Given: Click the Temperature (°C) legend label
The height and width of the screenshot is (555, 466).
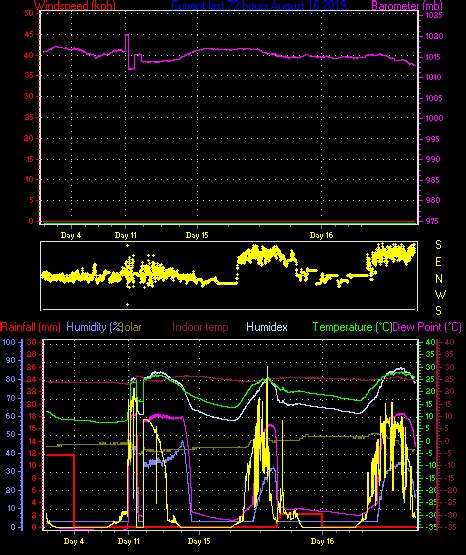Looking at the screenshot, I should pyautogui.click(x=352, y=327).
